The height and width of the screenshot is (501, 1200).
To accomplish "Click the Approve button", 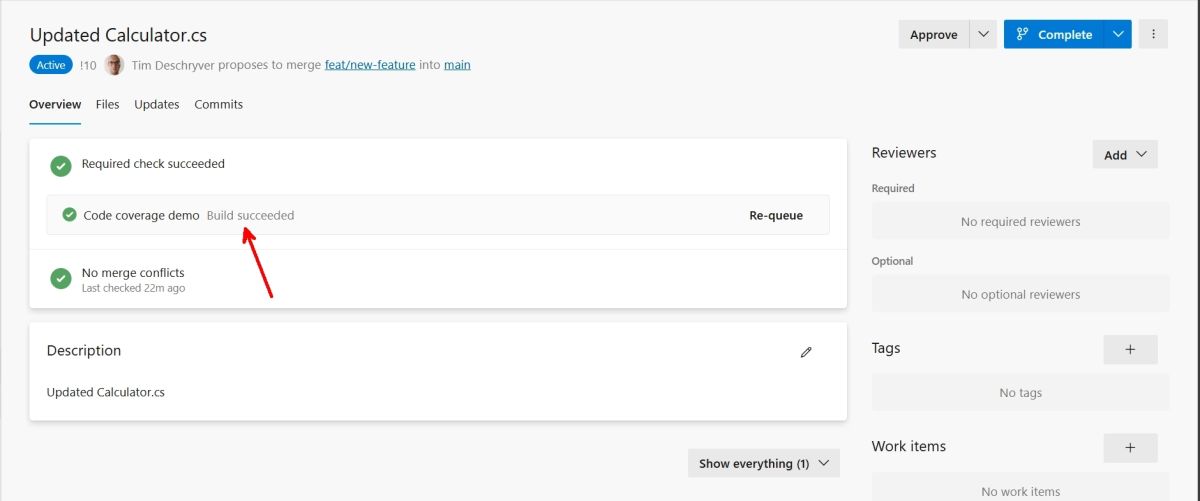I will pos(934,34).
